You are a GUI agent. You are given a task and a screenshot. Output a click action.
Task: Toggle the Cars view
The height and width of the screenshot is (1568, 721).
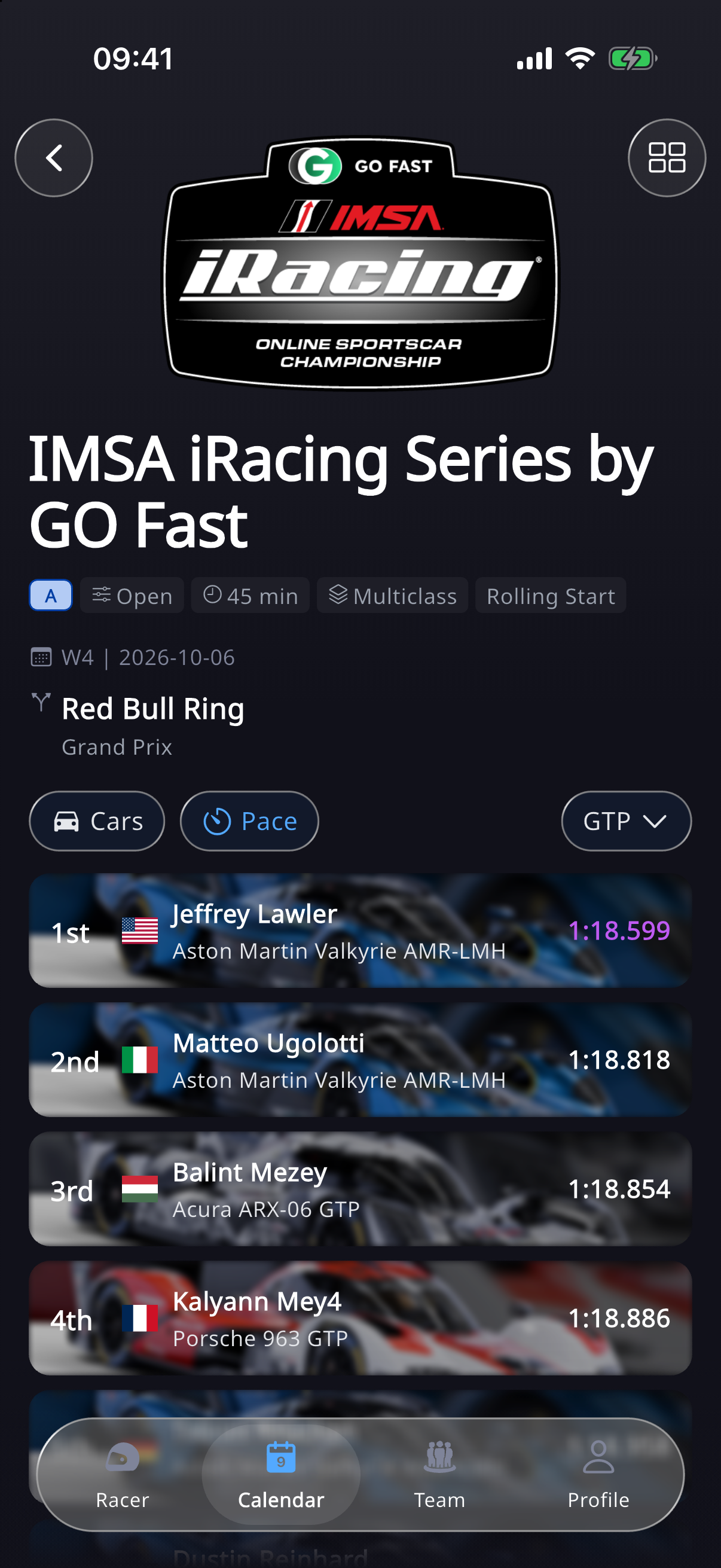(x=97, y=821)
